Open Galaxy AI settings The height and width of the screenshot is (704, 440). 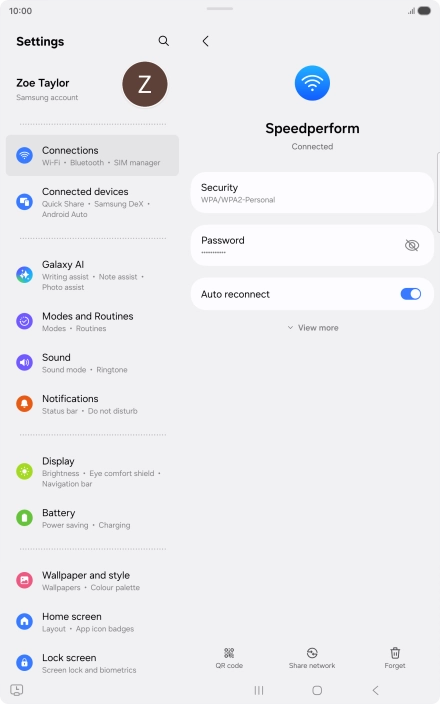92,275
